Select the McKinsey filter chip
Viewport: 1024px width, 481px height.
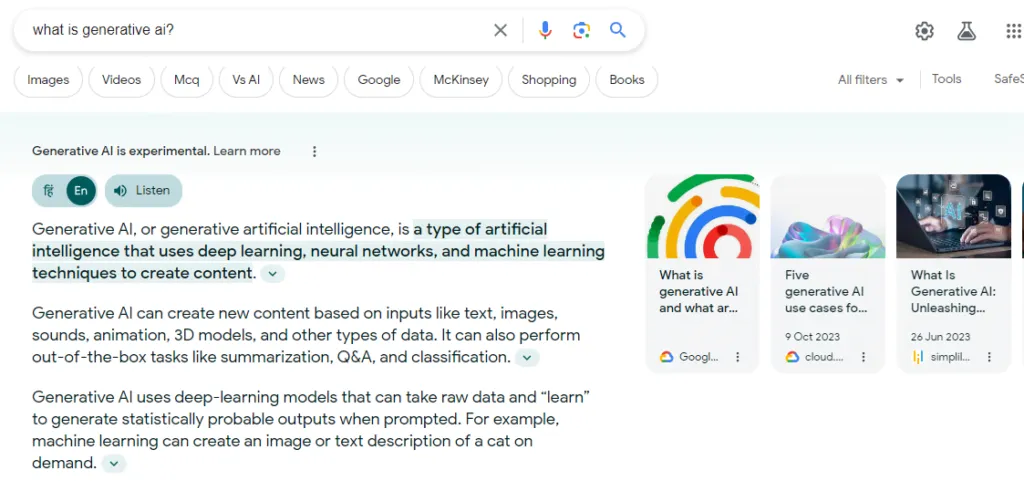pyautogui.click(x=461, y=80)
